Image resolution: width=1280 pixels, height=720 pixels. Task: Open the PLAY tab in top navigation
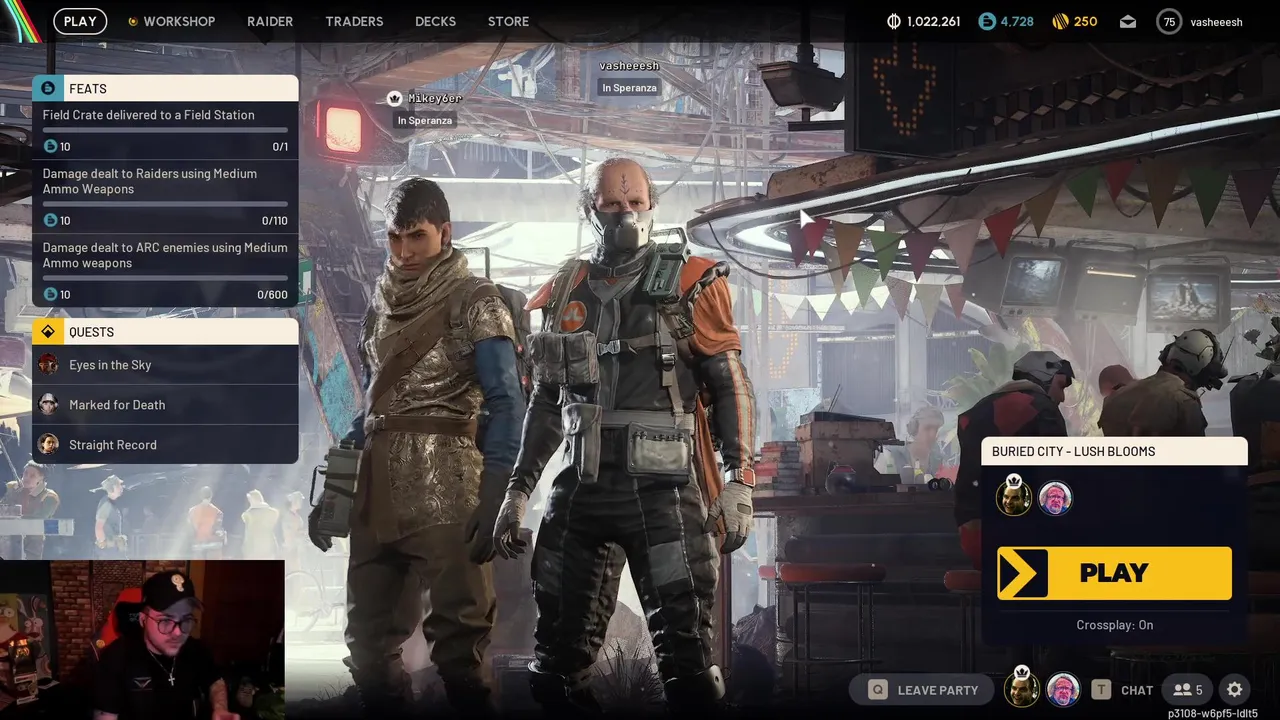[80, 21]
